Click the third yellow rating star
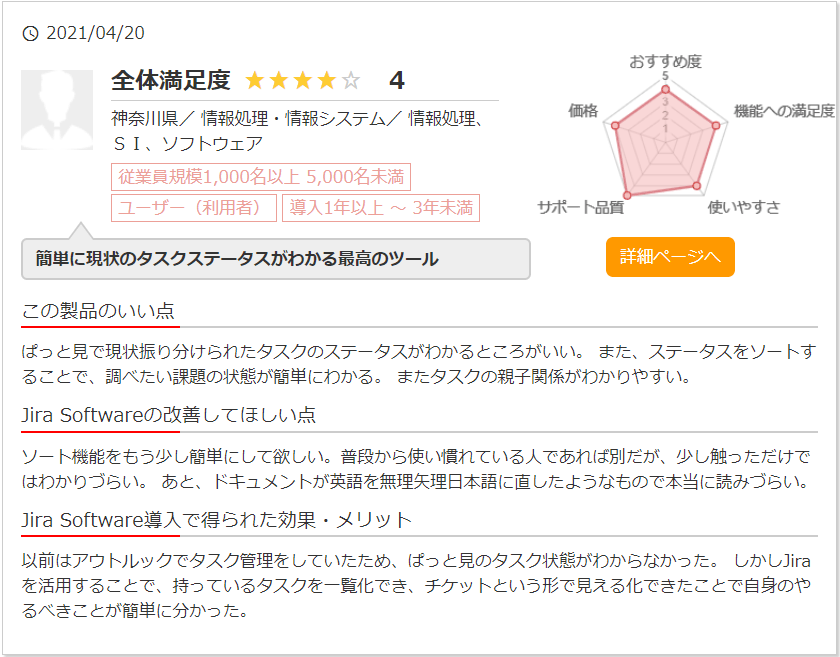Screen dimensions: 840x657 click(x=302, y=81)
